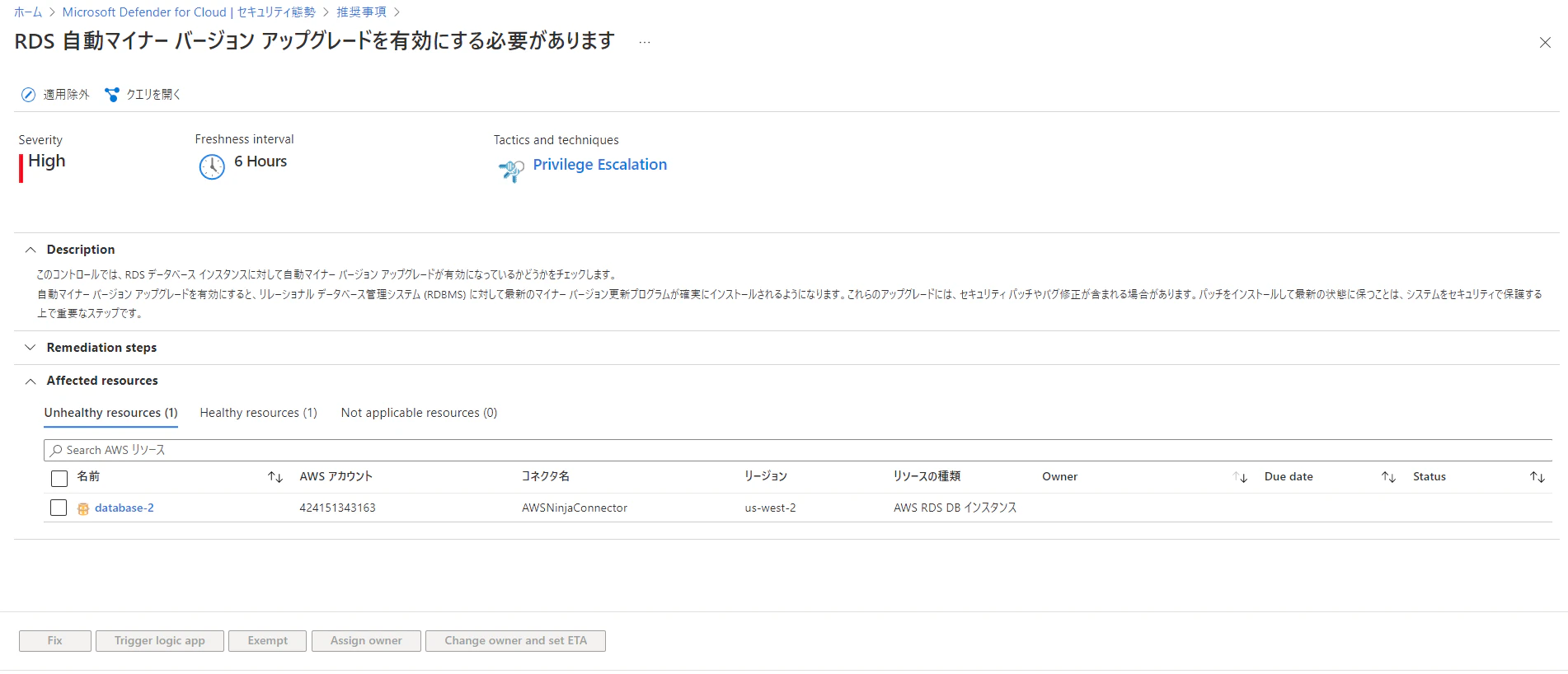This screenshot has height=674, width=1568.
Task: Click the リソースの種類 column header
Action: (x=927, y=477)
